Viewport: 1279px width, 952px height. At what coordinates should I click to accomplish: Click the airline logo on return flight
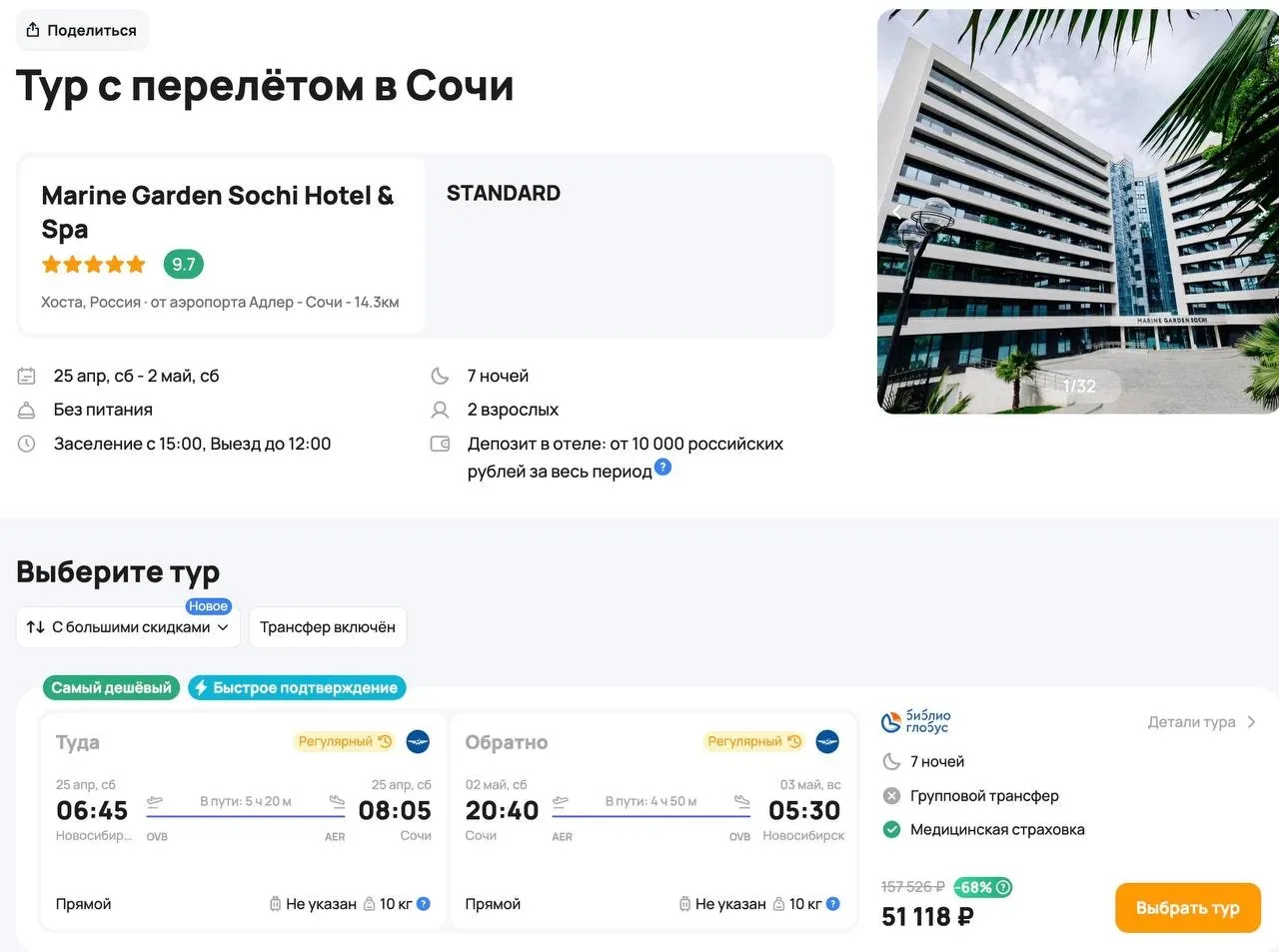[827, 741]
